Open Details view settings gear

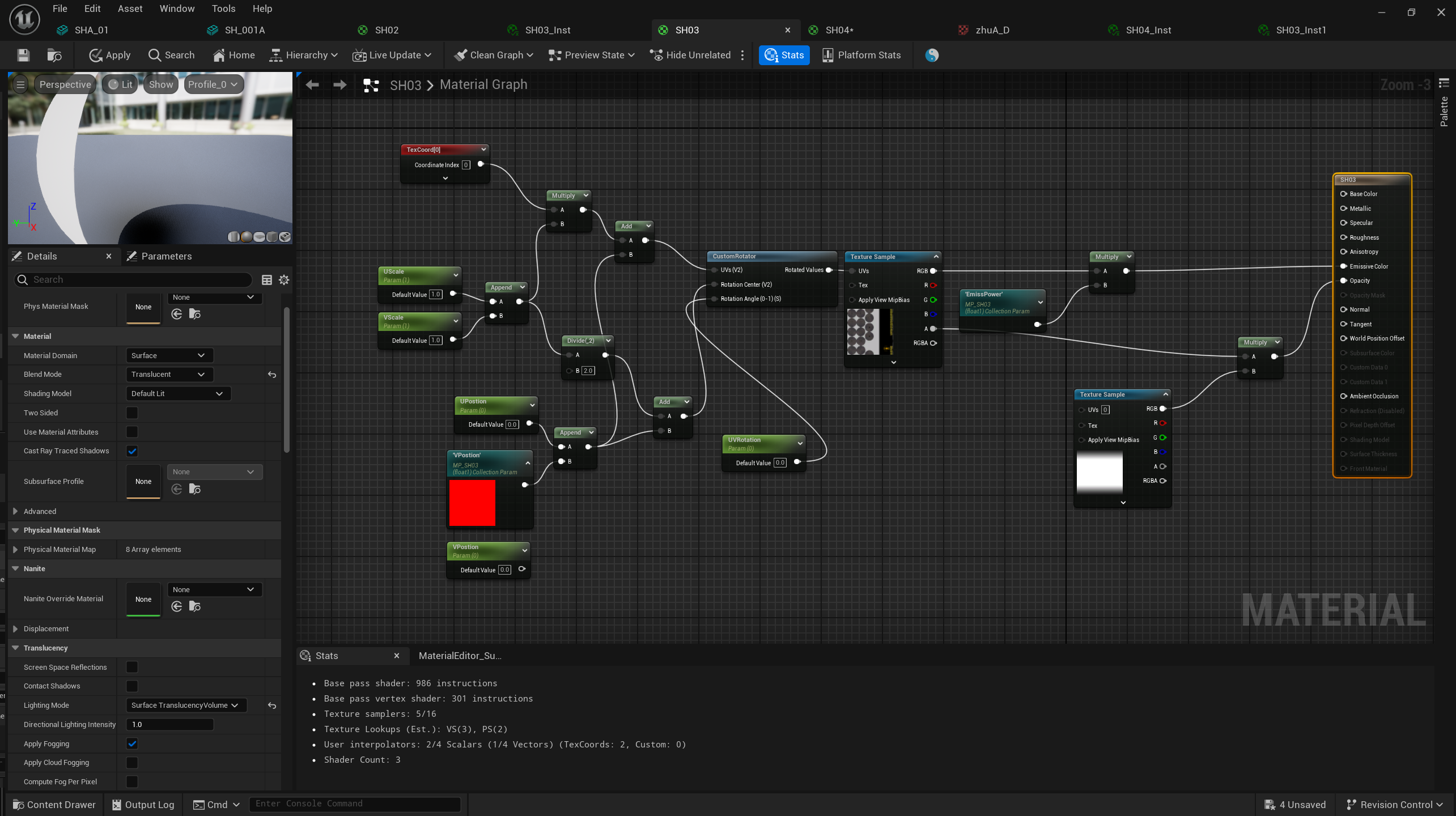pos(284,280)
